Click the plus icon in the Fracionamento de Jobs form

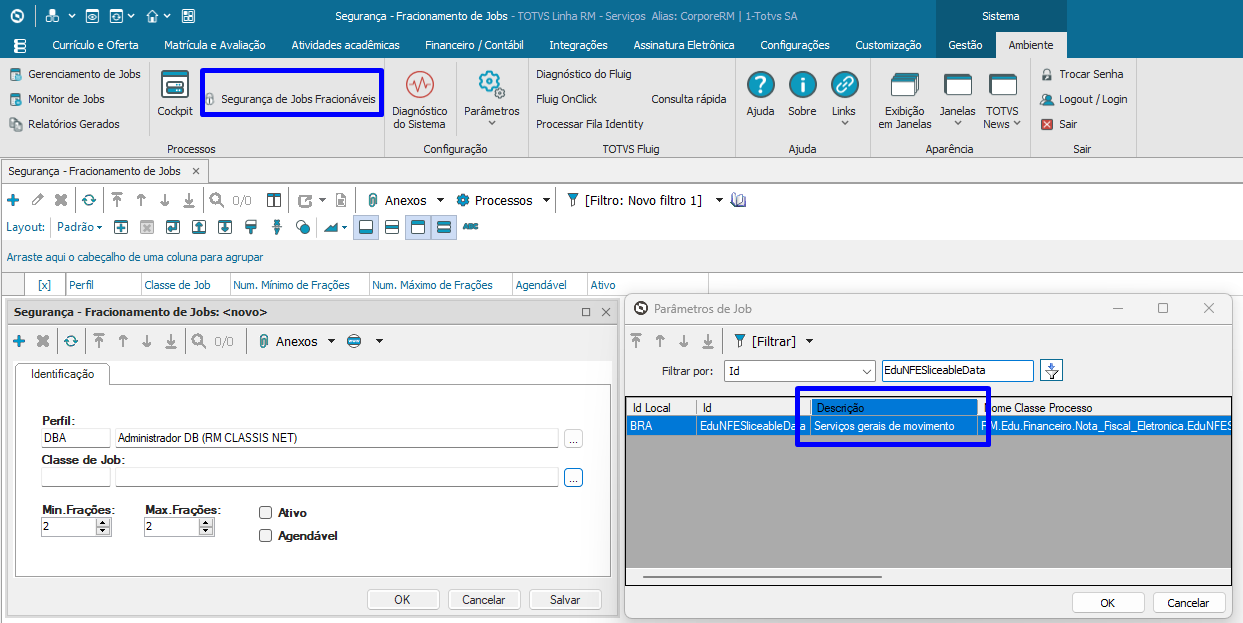click(19, 341)
